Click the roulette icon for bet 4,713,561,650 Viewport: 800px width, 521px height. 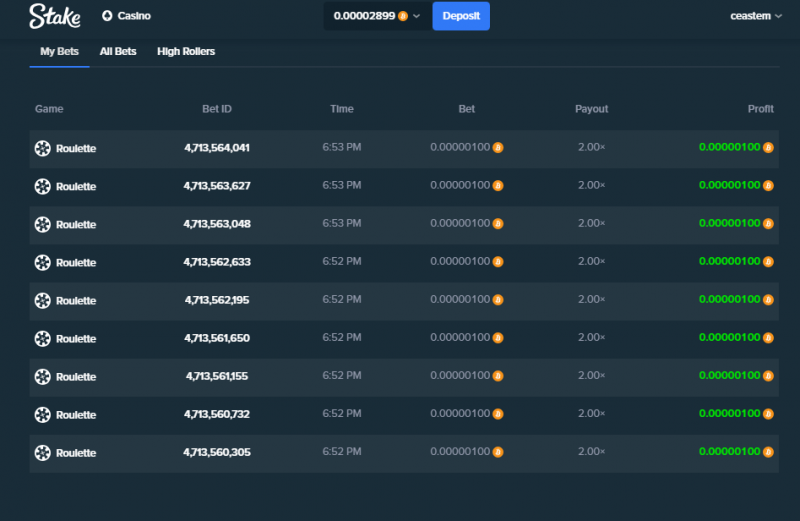[42, 338]
